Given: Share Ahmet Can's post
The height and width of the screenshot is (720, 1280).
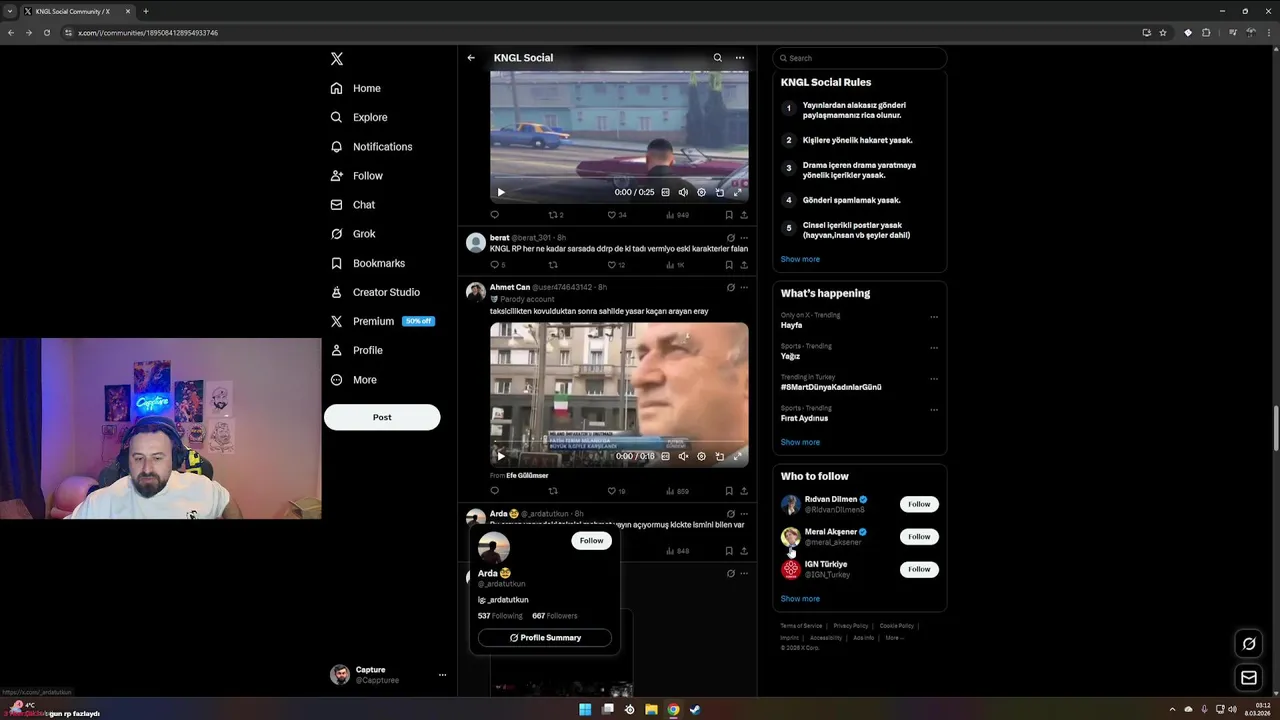Looking at the screenshot, I should point(744,491).
